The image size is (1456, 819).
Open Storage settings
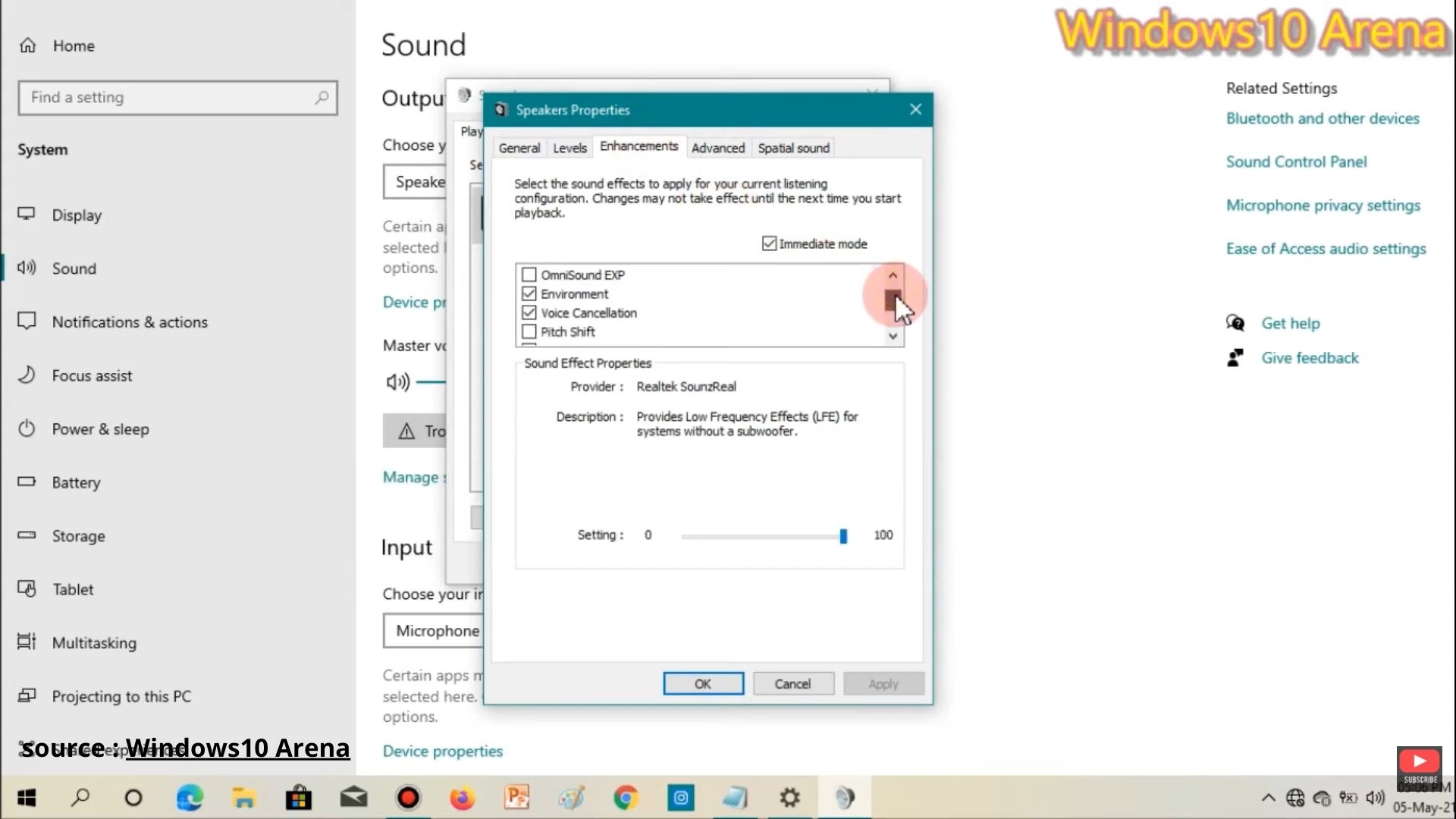[x=61, y=535]
